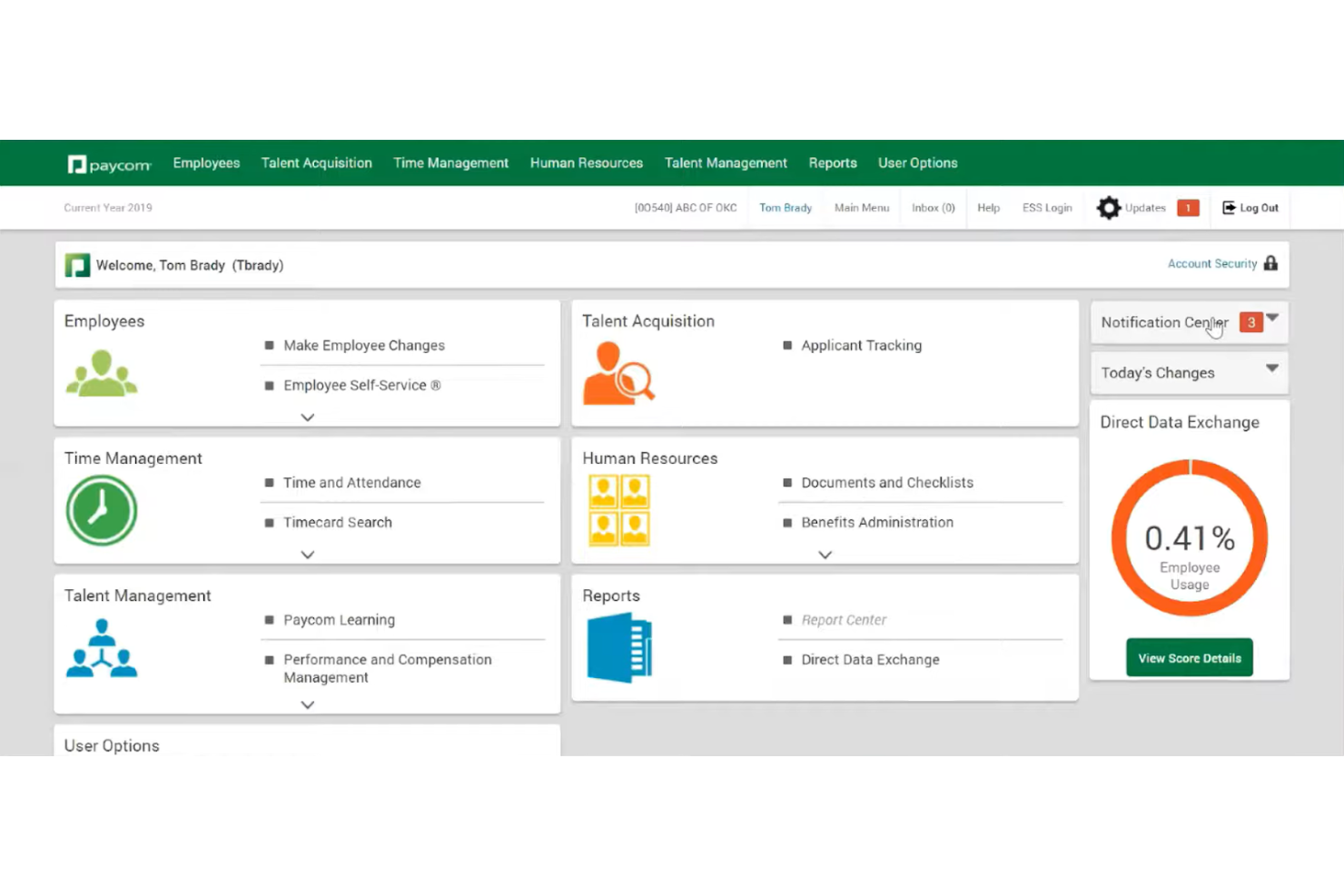This screenshot has height=896, width=1344.
Task: Click the Reports folder icon
Action: (x=620, y=646)
